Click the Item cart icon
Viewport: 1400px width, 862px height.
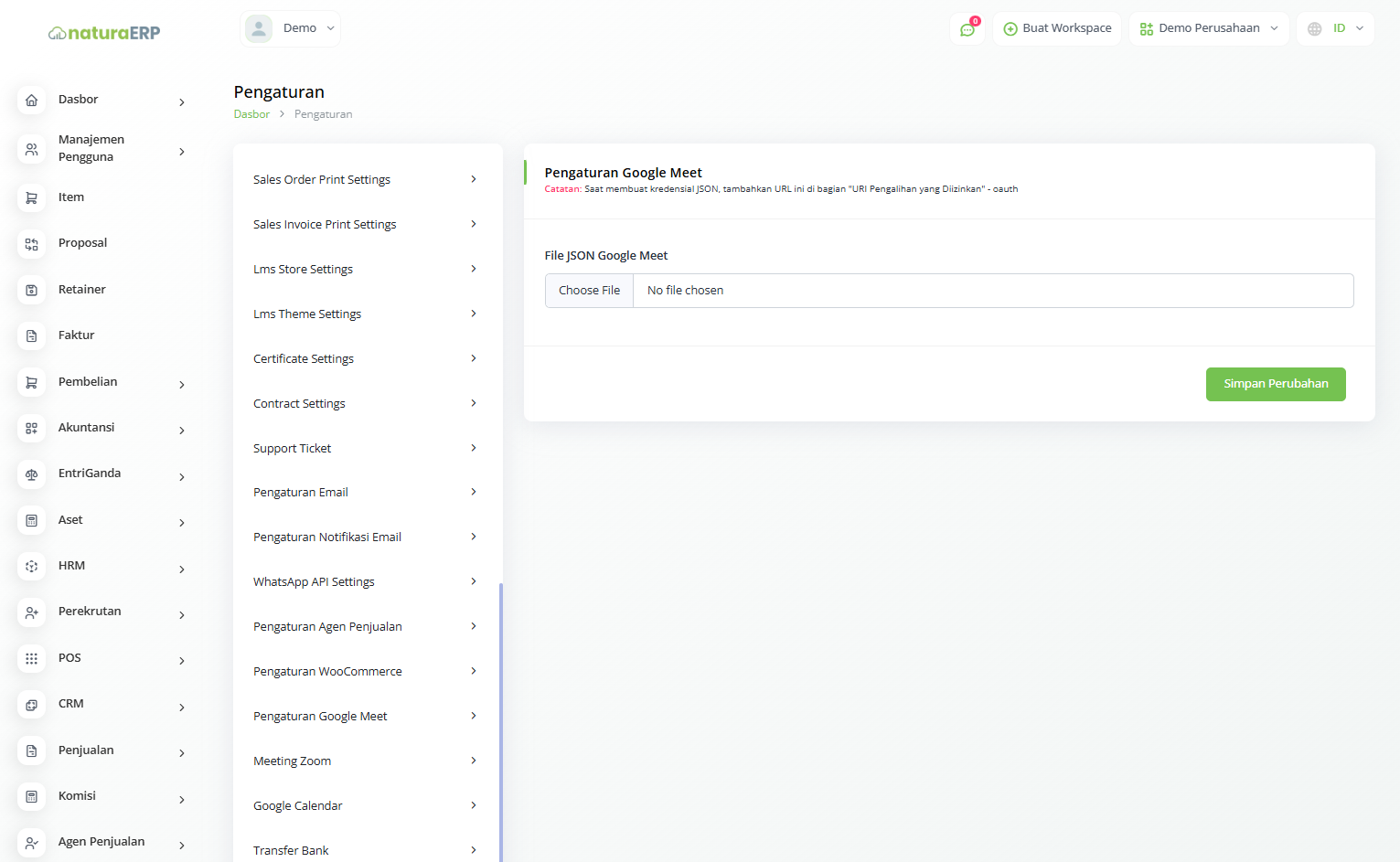tap(31, 197)
